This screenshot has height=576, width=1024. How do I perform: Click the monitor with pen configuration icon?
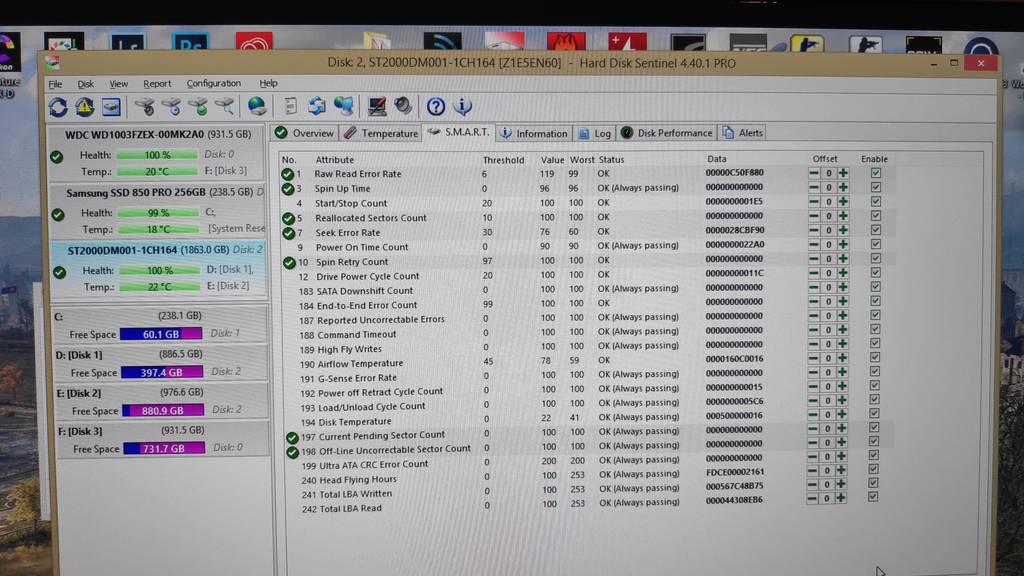pyautogui.click(x=377, y=106)
